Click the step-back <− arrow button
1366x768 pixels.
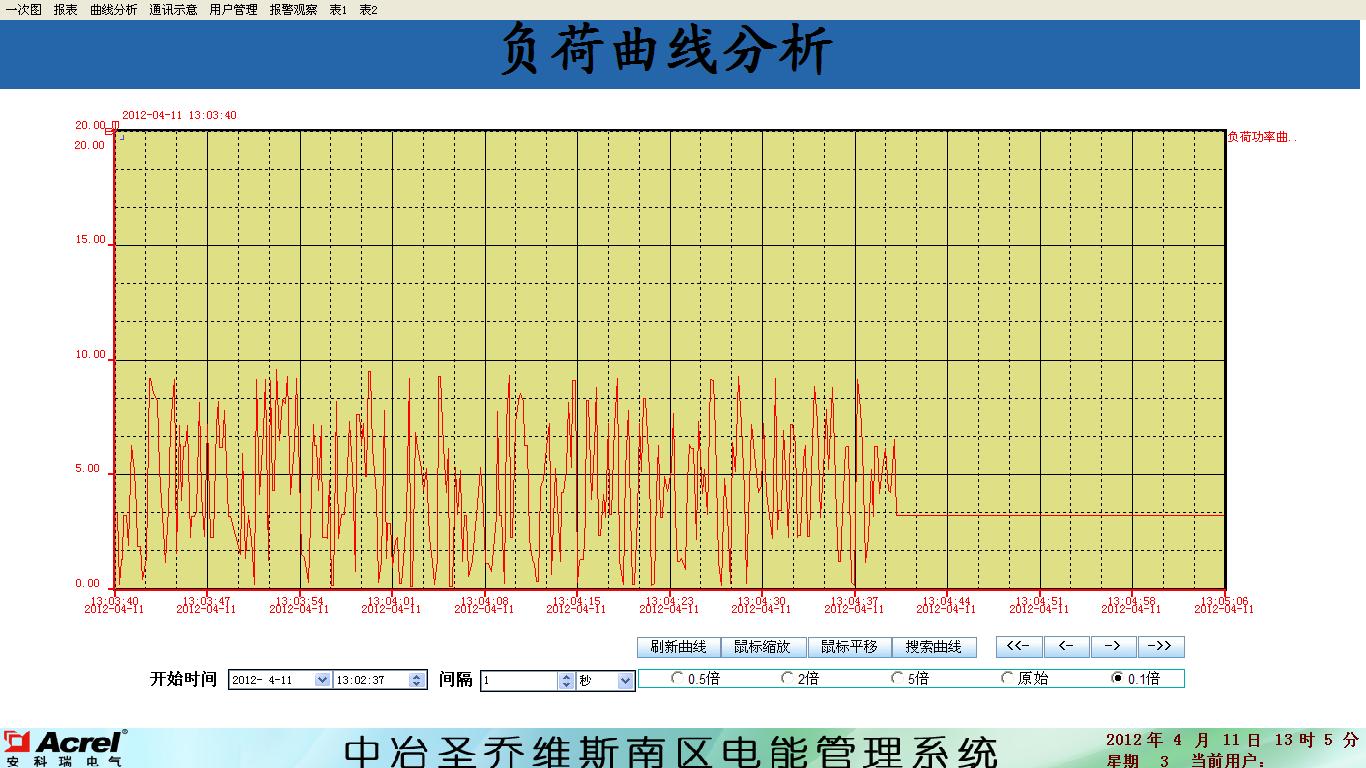point(1066,647)
